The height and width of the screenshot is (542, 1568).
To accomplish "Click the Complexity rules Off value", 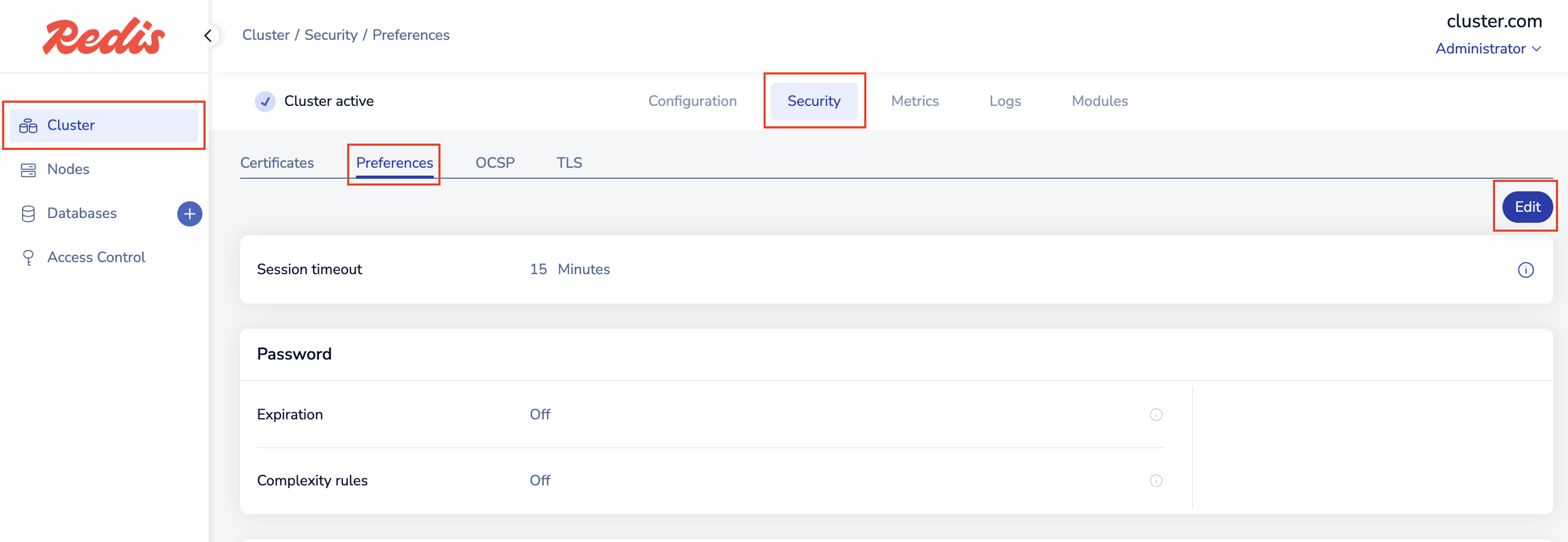I will pos(540,481).
